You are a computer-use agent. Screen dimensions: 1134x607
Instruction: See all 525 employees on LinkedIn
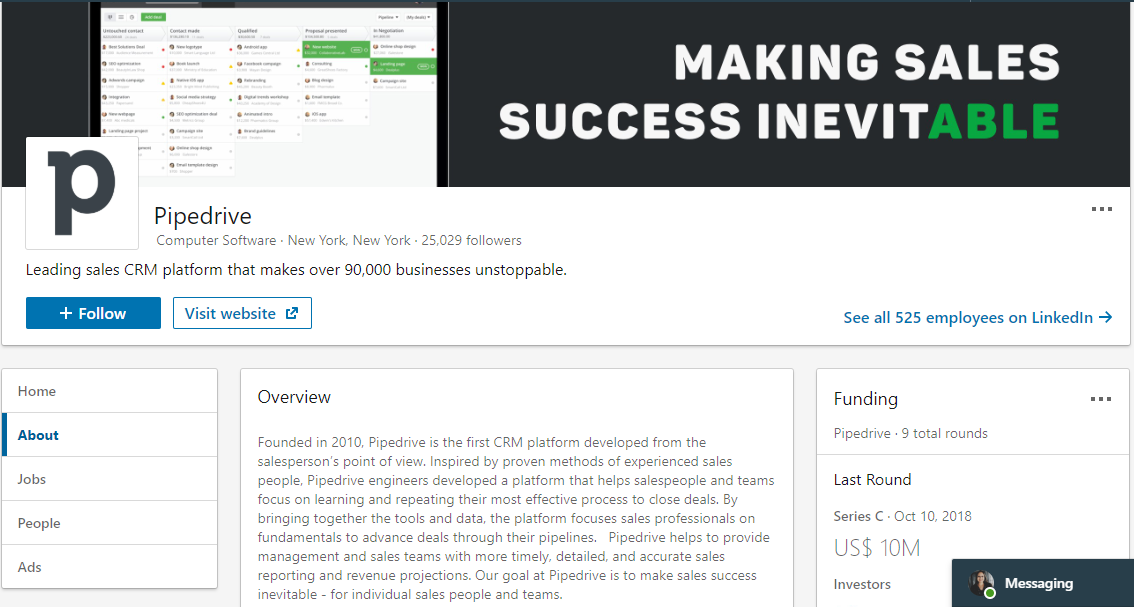[968, 317]
